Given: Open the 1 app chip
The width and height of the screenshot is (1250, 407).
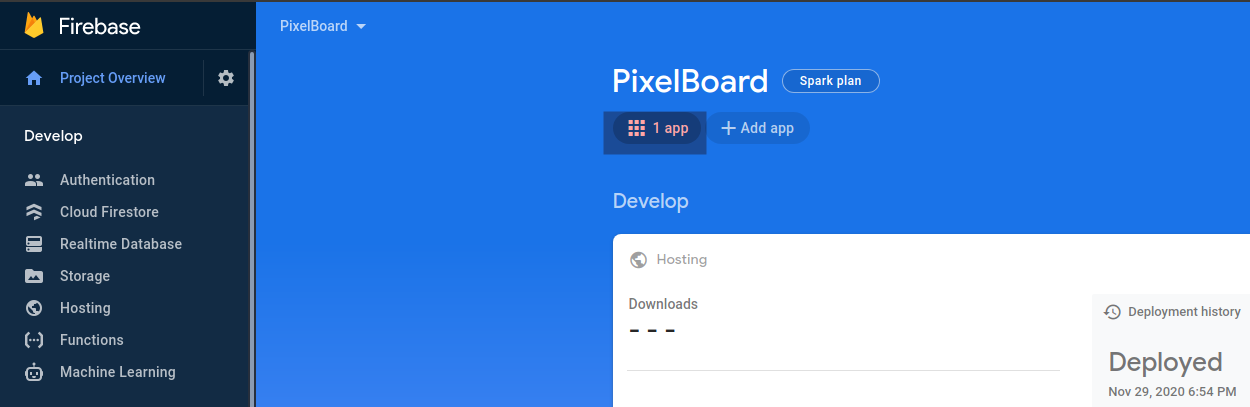Looking at the screenshot, I should [x=657, y=128].
